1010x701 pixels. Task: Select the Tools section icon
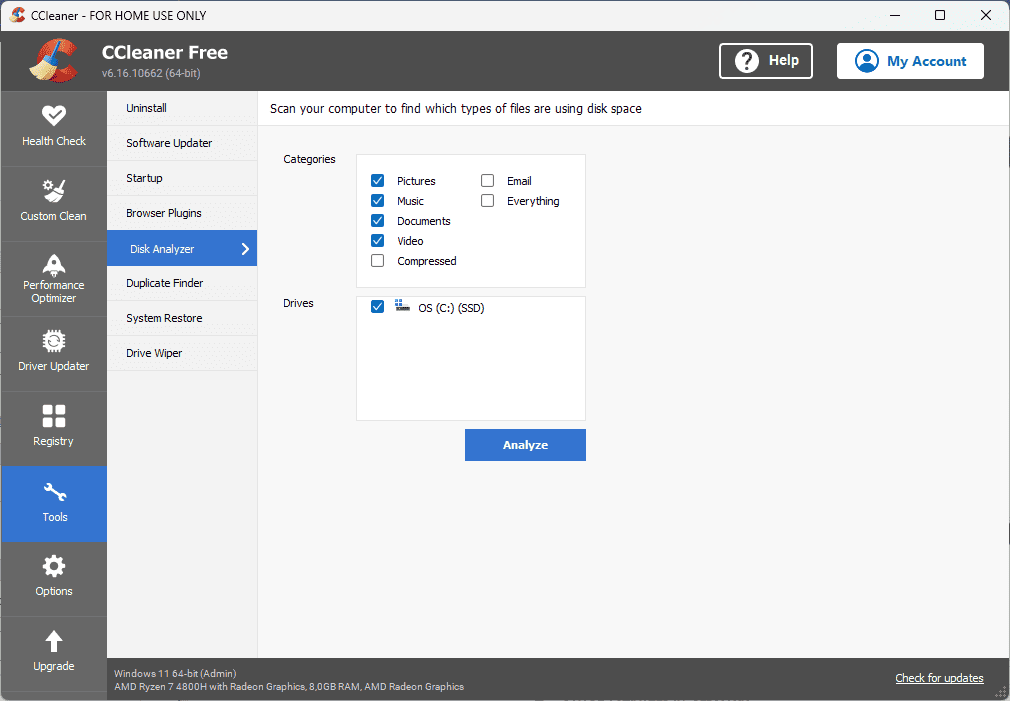[x=53, y=491]
